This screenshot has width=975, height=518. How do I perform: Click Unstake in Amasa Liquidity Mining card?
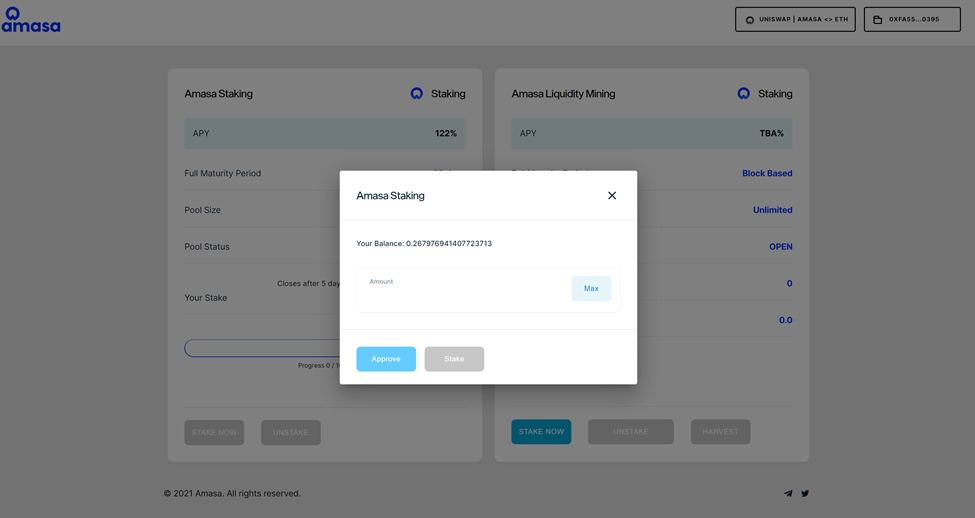point(631,432)
